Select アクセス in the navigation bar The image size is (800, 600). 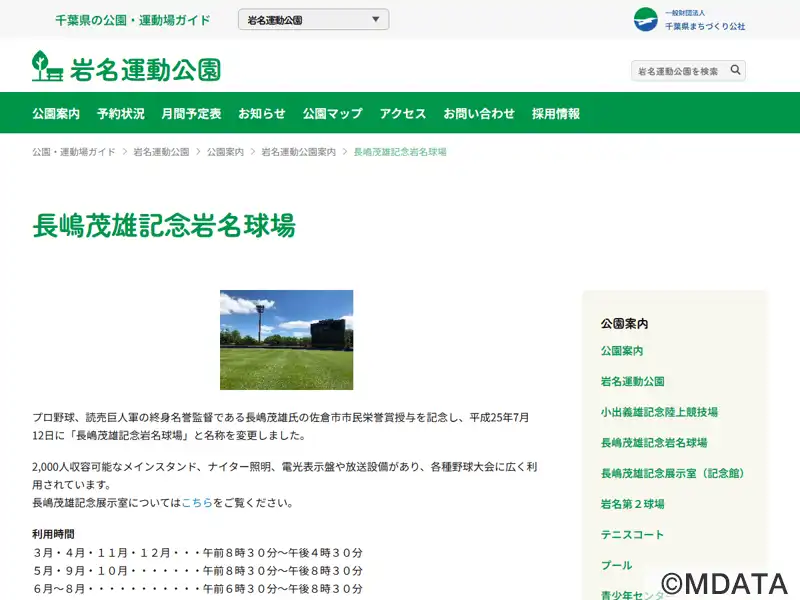click(x=403, y=114)
